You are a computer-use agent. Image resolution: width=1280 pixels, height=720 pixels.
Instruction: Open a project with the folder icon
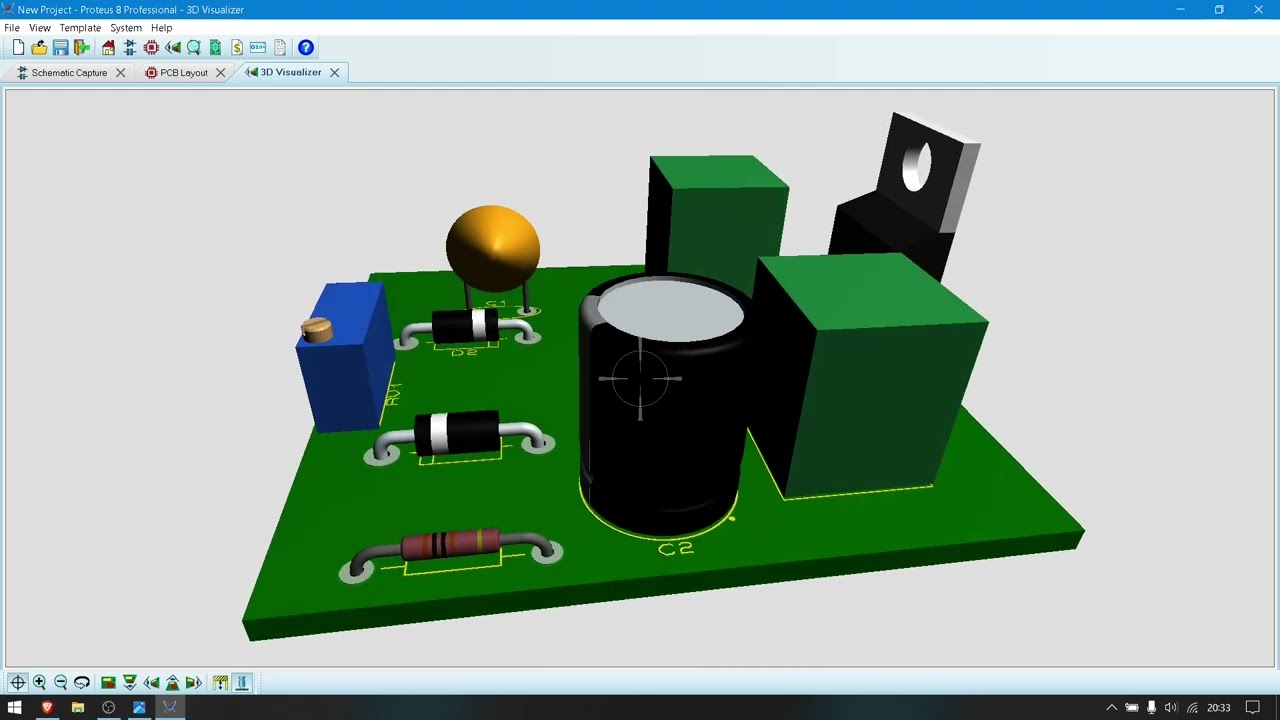tap(39, 47)
